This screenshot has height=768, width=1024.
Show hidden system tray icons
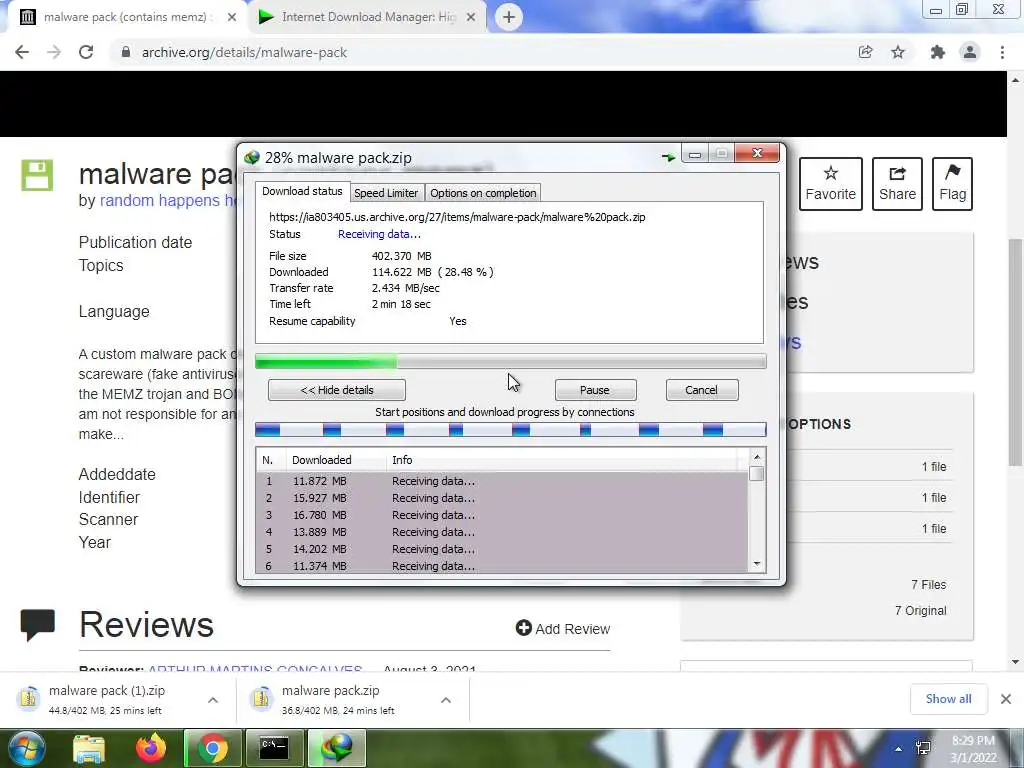899,749
